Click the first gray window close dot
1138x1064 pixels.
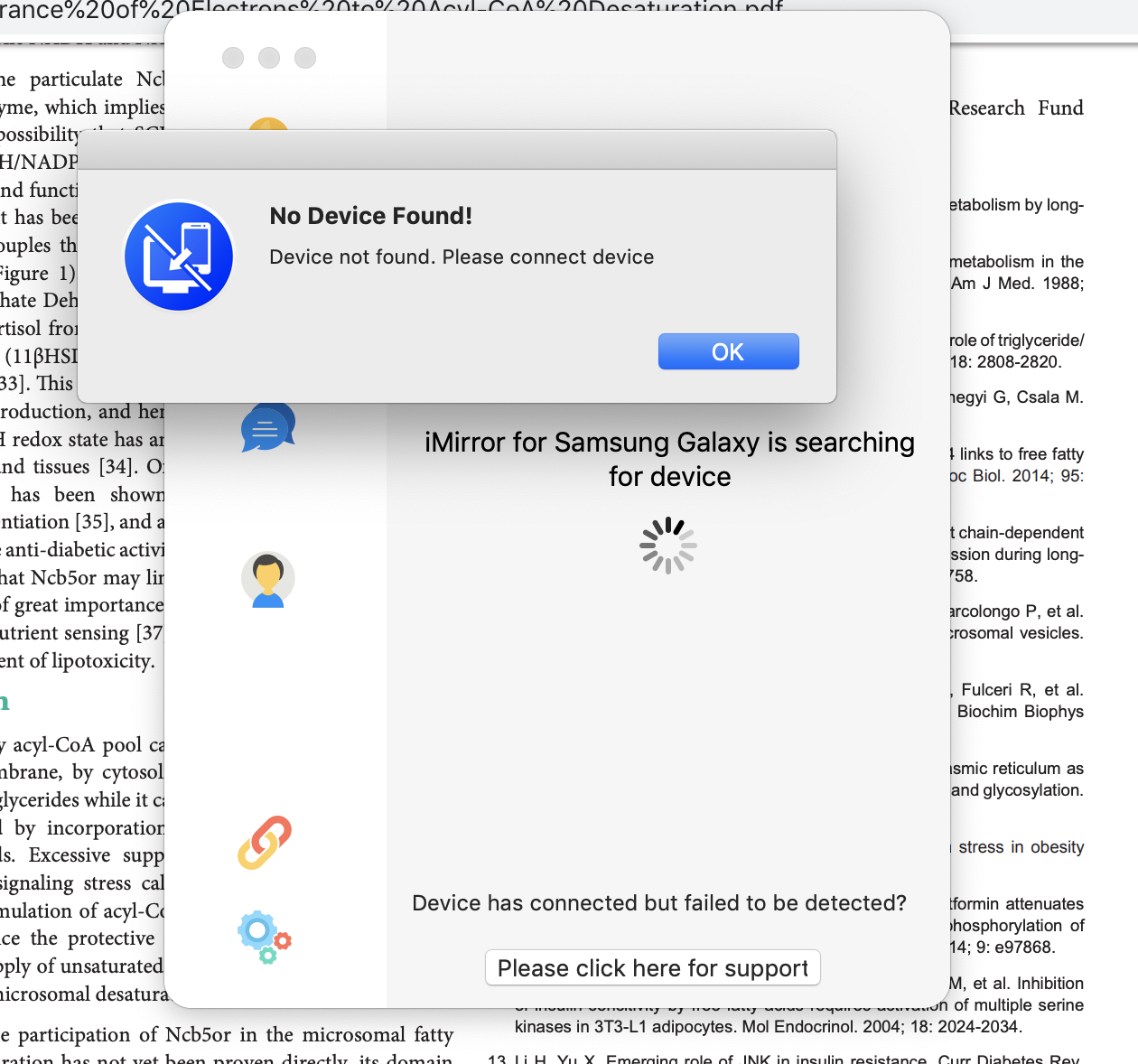point(233,58)
